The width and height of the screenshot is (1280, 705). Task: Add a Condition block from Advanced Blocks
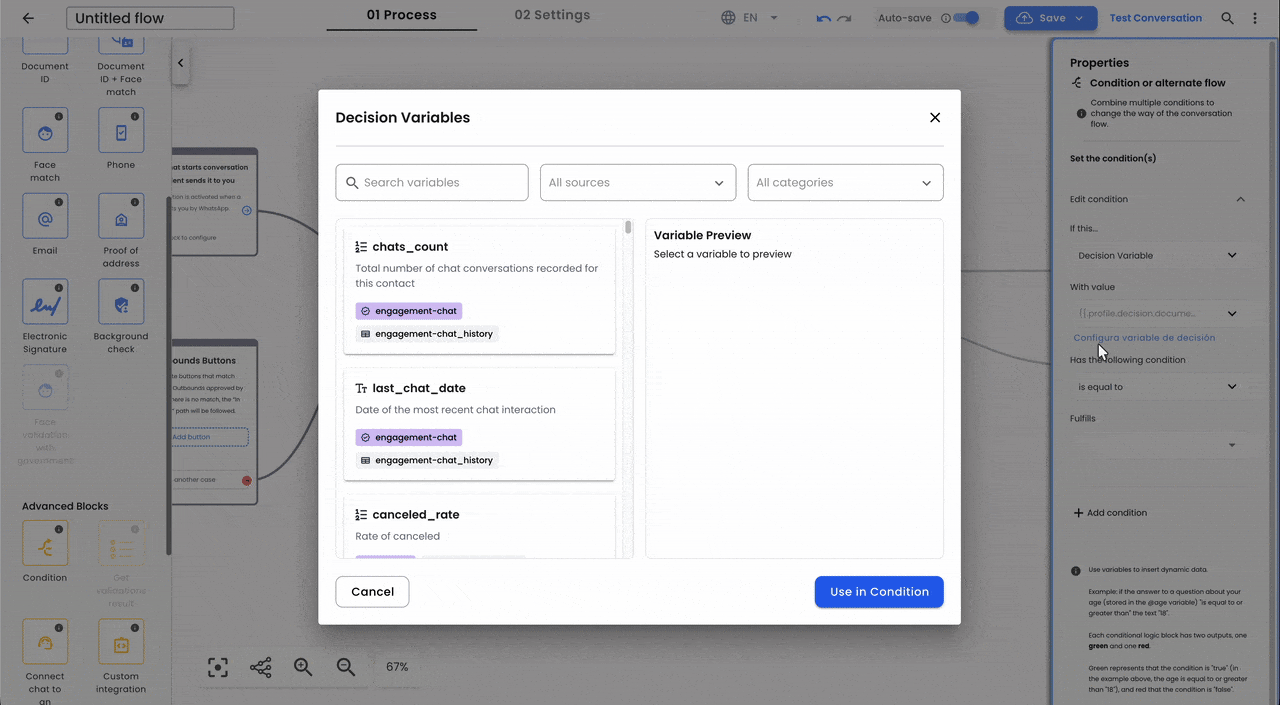coord(44,543)
